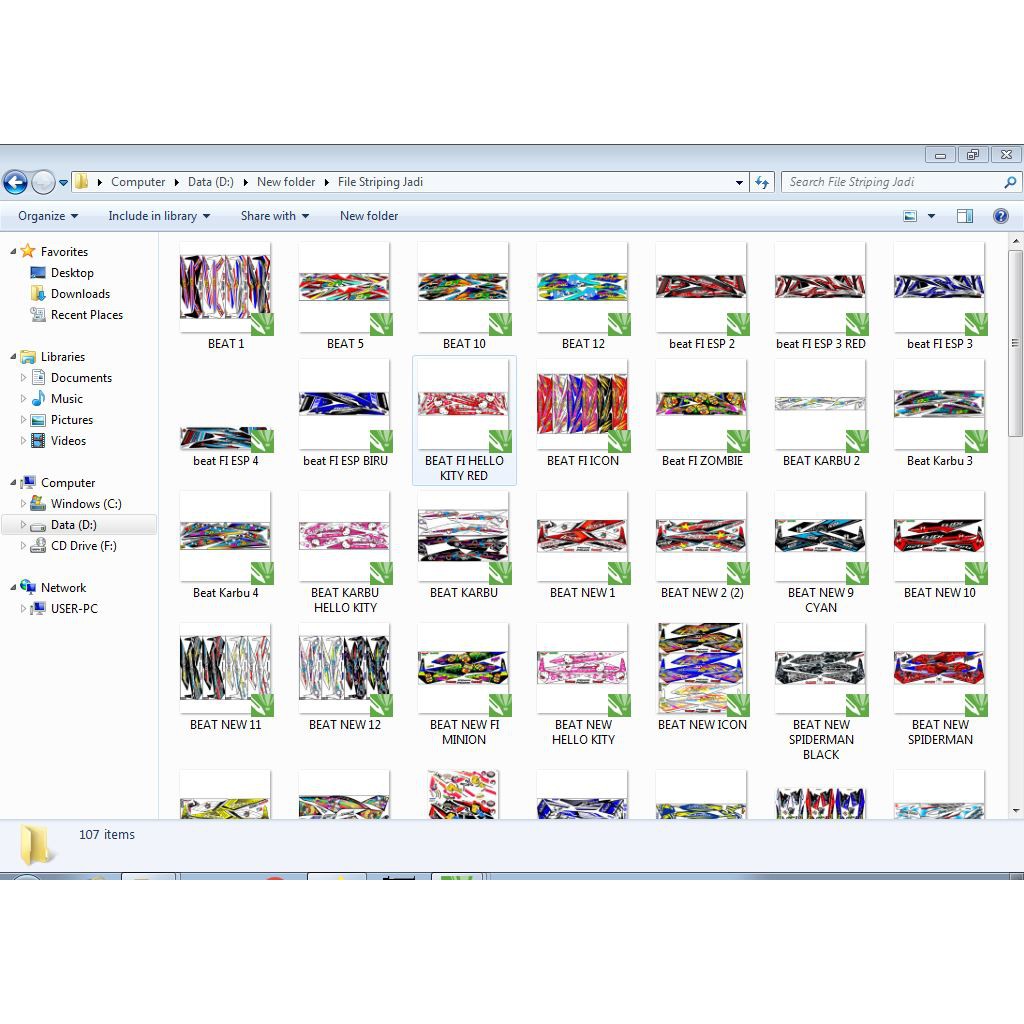Click the New folder toolbar button
This screenshot has height=1024, width=1024.
[x=368, y=215]
